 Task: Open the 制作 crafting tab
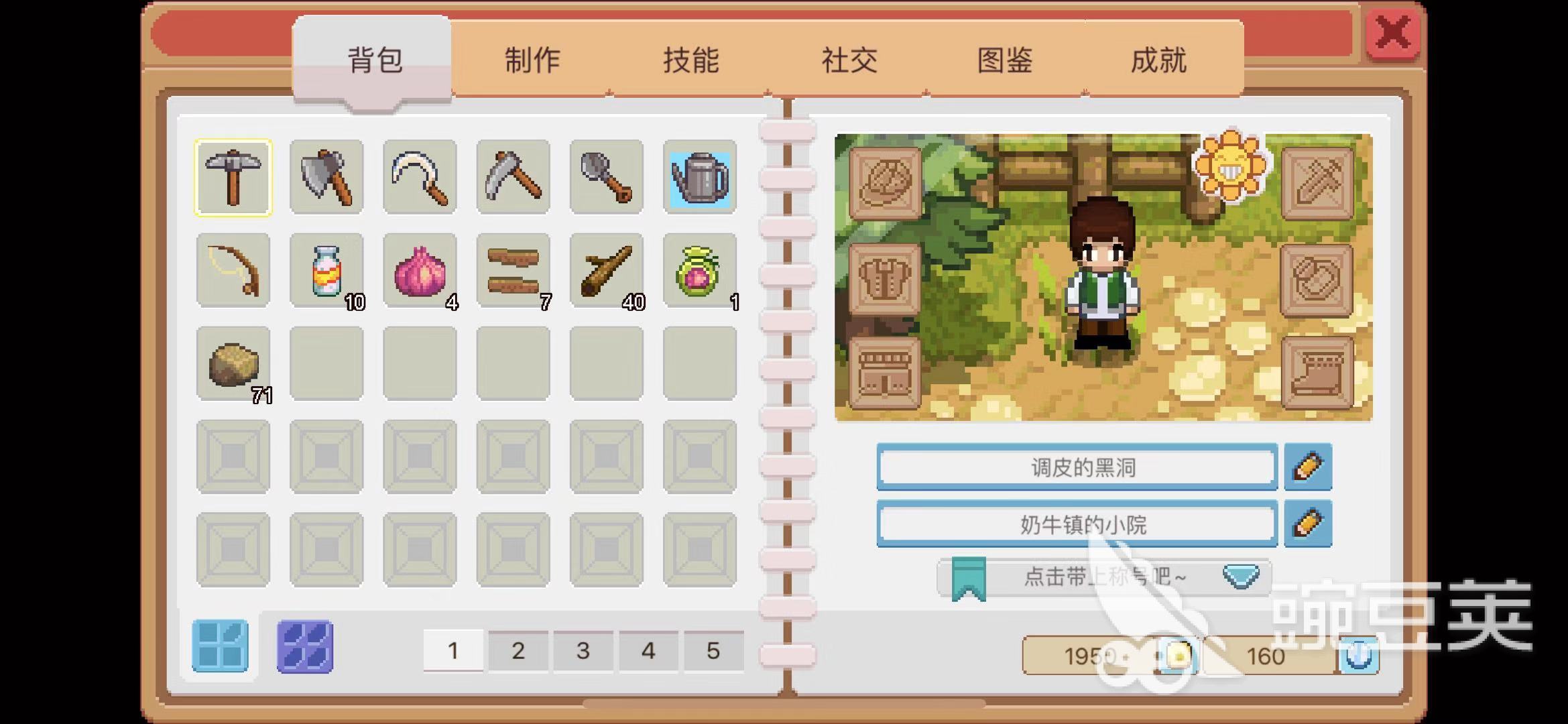point(532,60)
